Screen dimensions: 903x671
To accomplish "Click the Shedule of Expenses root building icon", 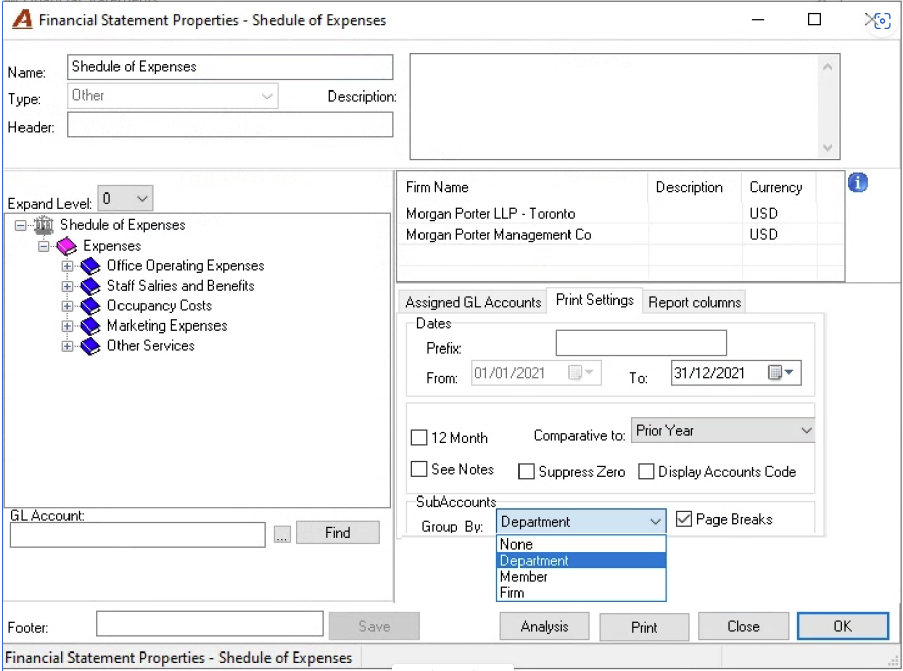I will coord(44,225).
